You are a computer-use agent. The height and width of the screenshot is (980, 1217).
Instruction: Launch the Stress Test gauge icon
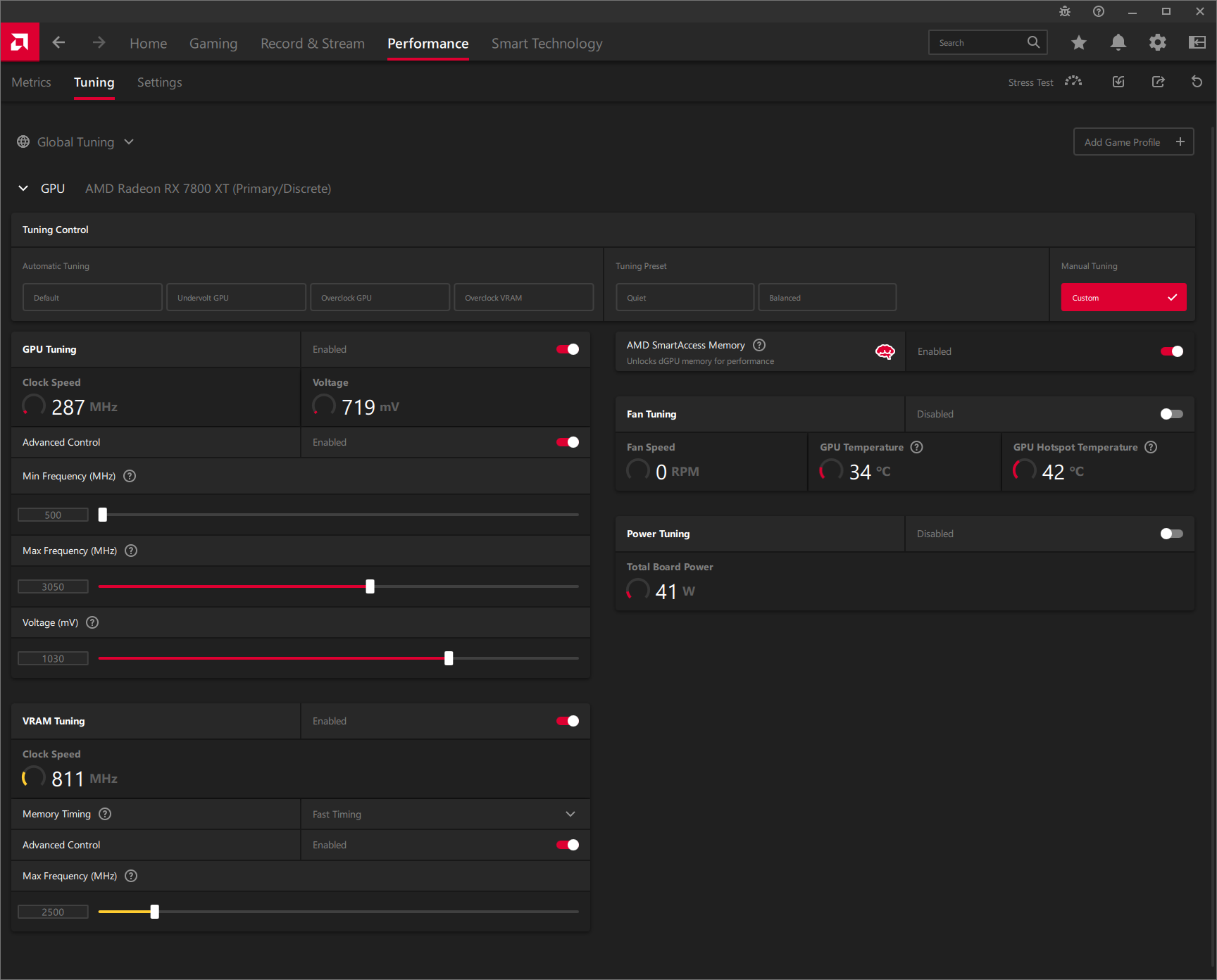(1073, 82)
